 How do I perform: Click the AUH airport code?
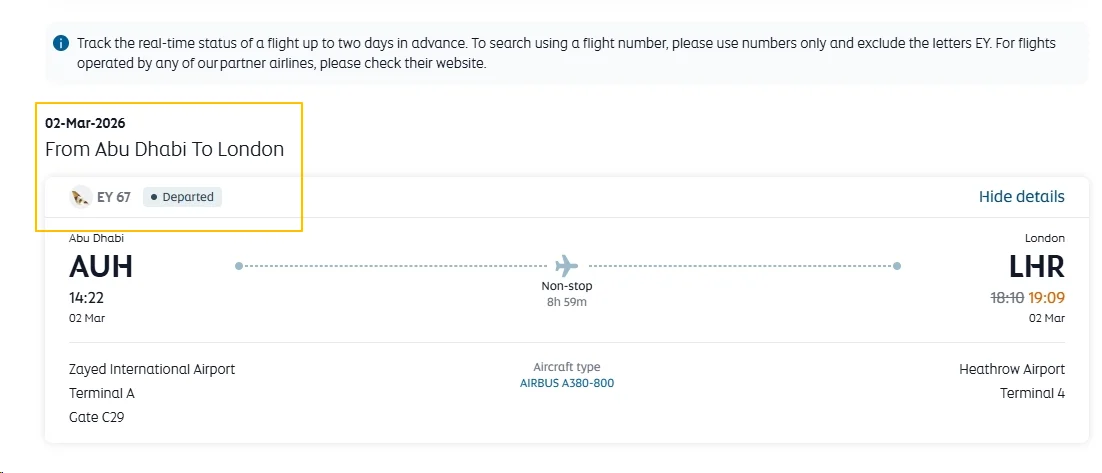[101, 267]
